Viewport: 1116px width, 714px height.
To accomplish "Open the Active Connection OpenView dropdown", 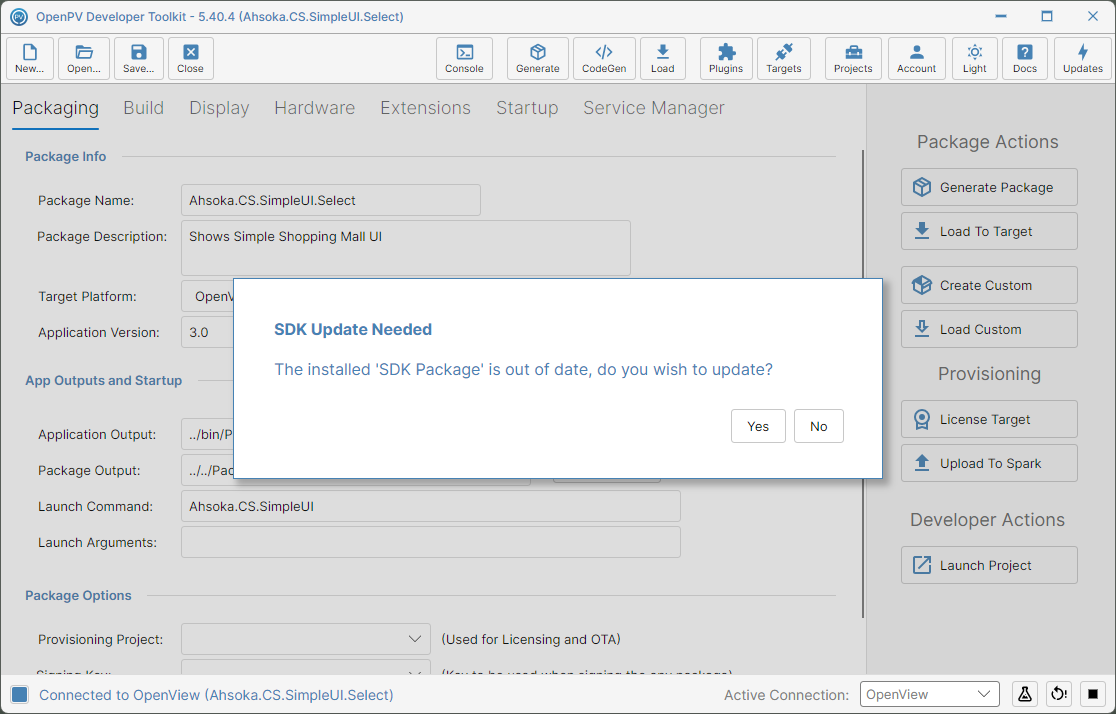I will pos(930,694).
